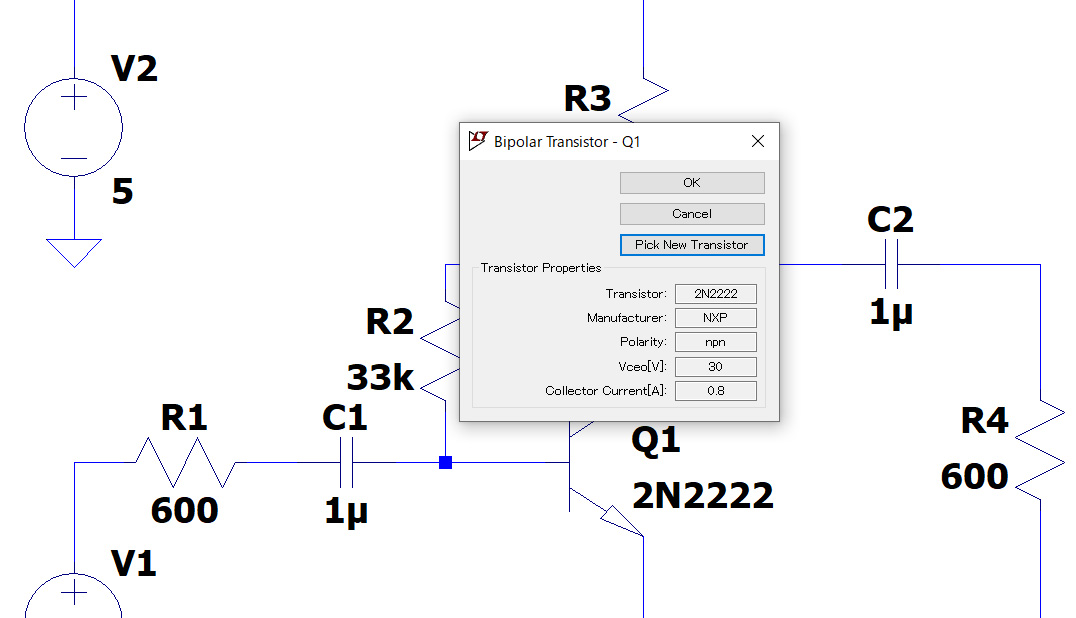Select the Manufacturer field showing NXP
This screenshot has height=618, width=1076.
click(x=716, y=318)
